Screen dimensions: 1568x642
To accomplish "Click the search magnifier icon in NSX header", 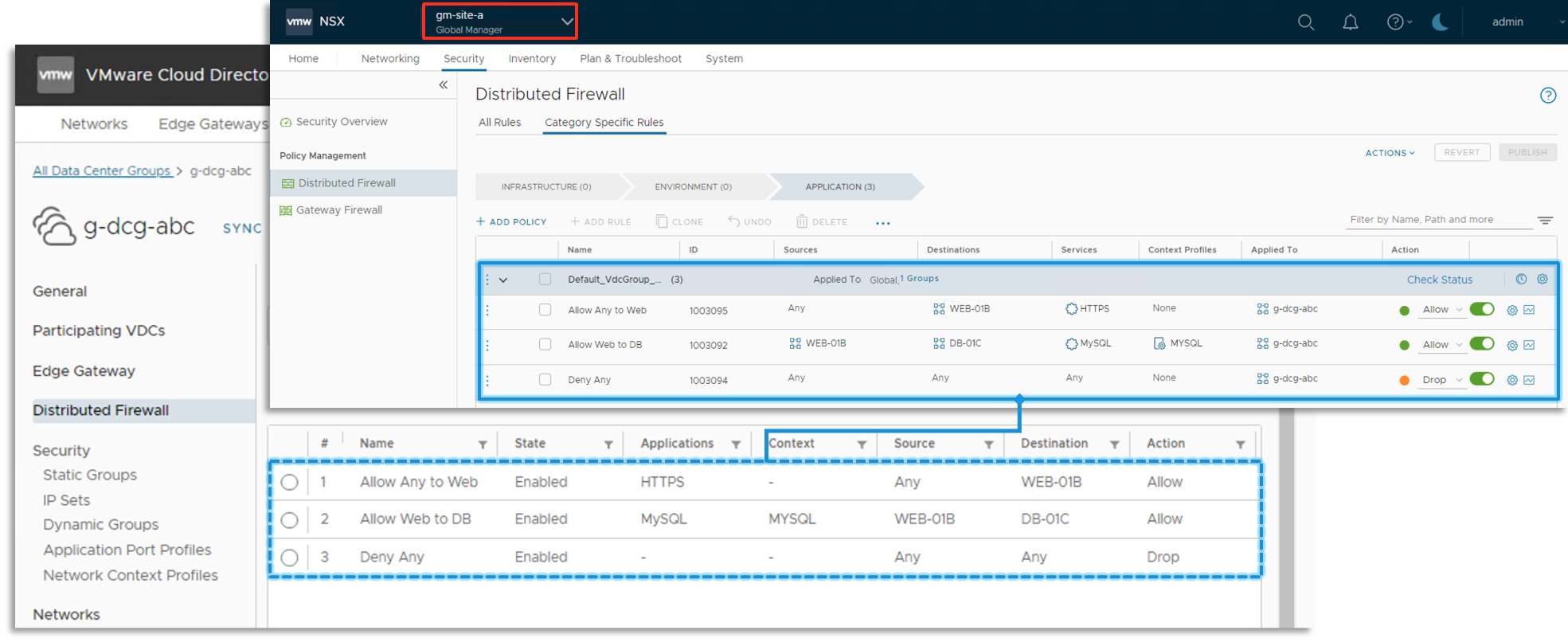I will (1305, 22).
